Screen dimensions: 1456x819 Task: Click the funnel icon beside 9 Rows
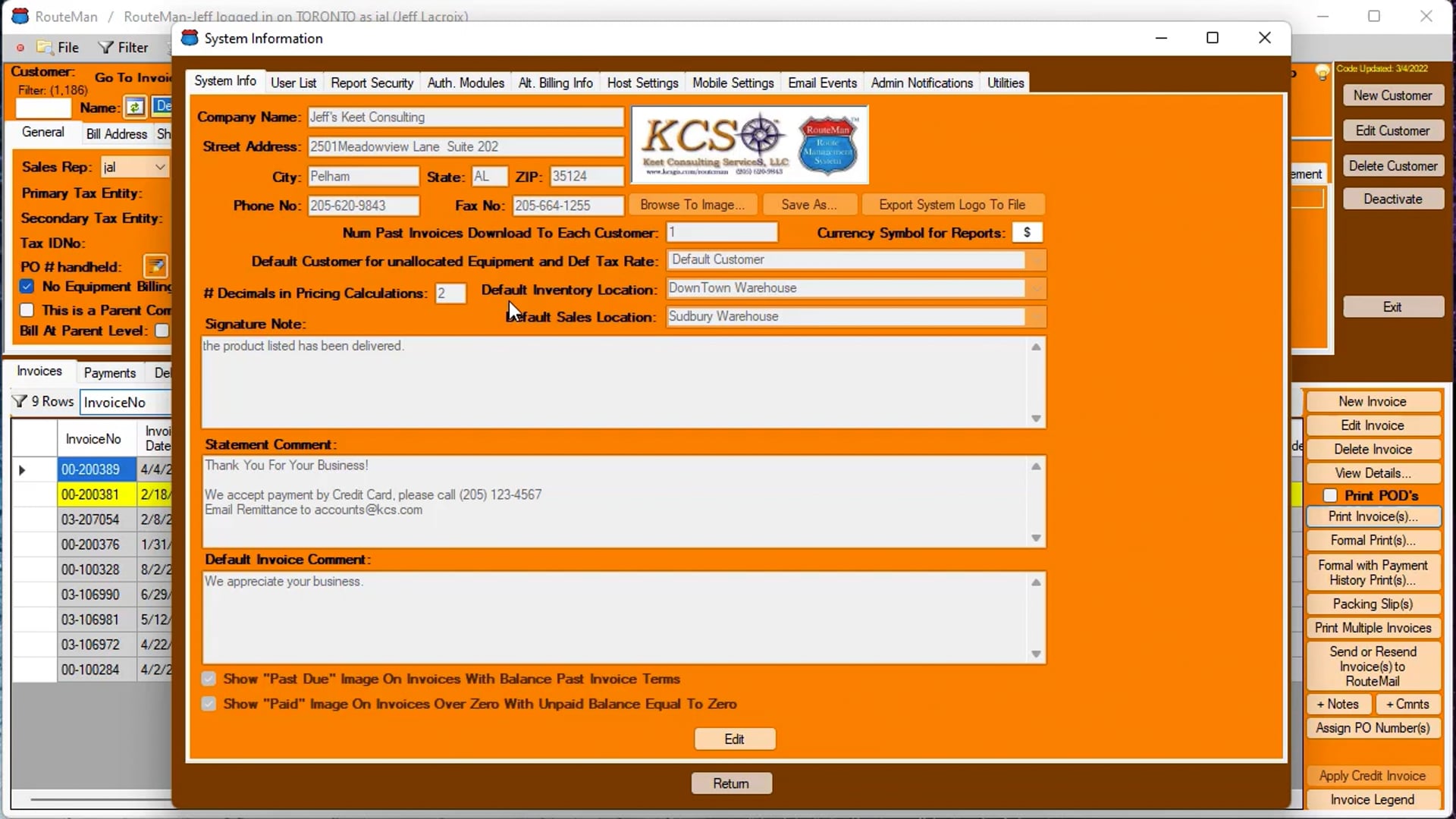(20, 401)
